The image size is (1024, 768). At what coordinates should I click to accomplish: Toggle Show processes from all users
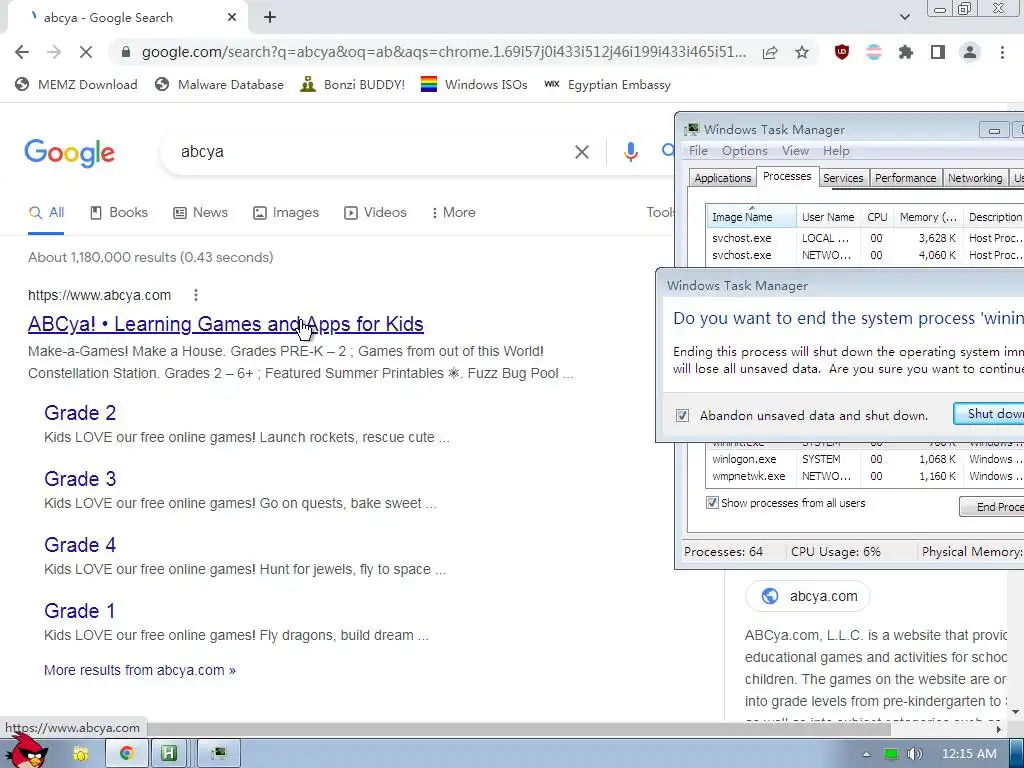pyautogui.click(x=712, y=503)
